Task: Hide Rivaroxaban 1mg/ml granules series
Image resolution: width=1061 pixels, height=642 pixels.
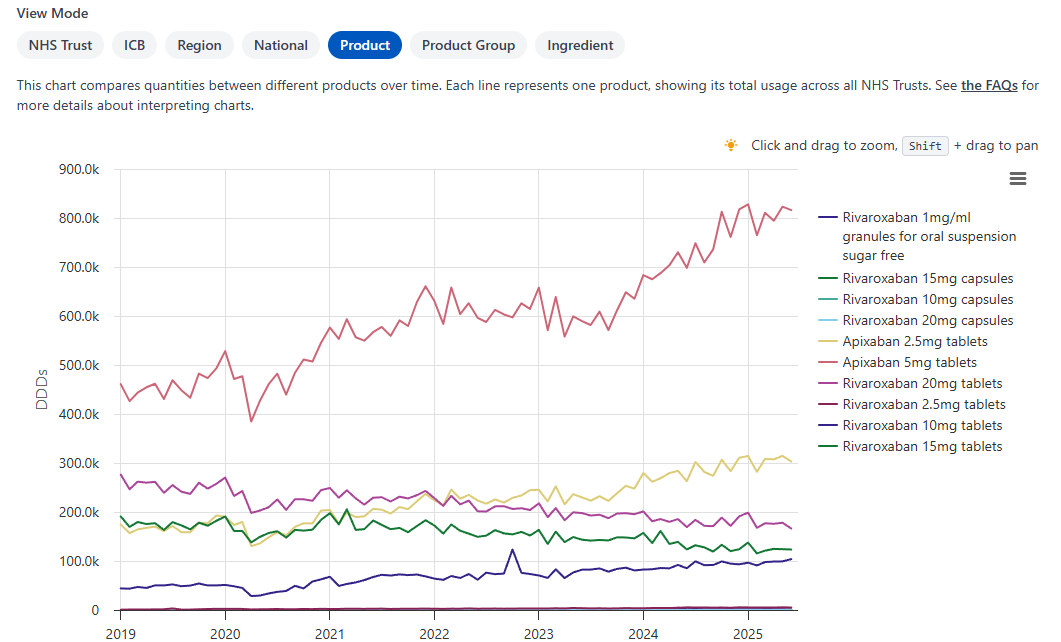Action: tap(915, 236)
